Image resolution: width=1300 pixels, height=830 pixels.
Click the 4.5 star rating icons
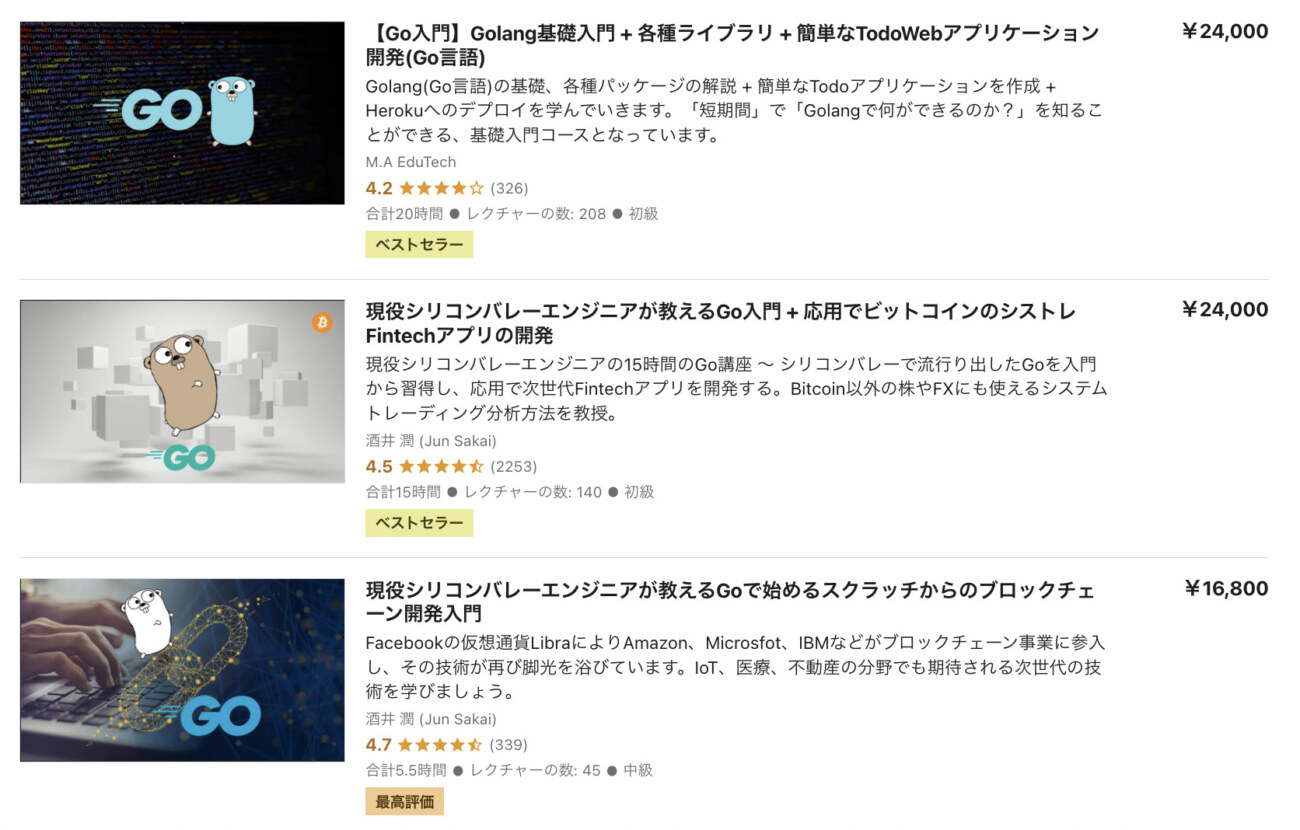tap(441, 466)
